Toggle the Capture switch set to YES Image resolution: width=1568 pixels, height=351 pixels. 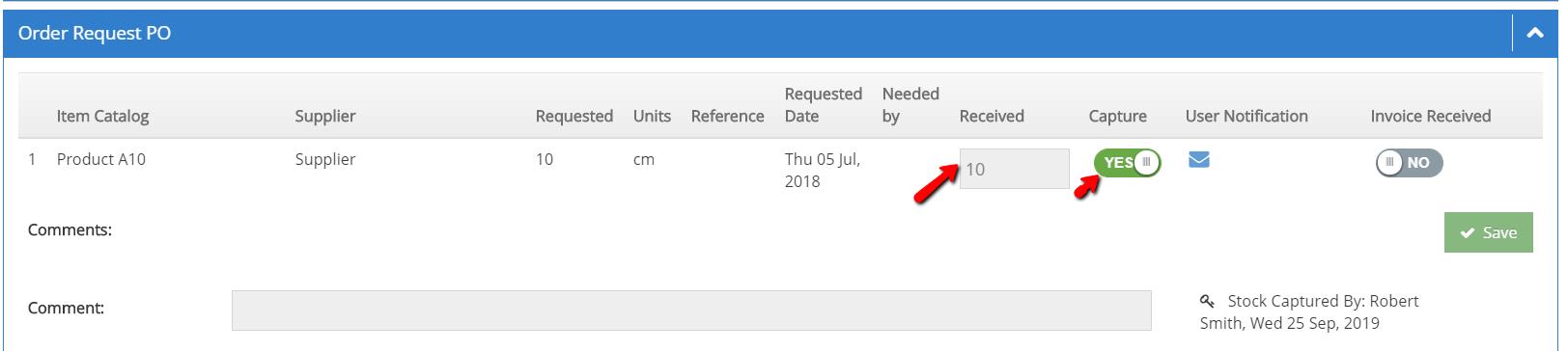1127,163
